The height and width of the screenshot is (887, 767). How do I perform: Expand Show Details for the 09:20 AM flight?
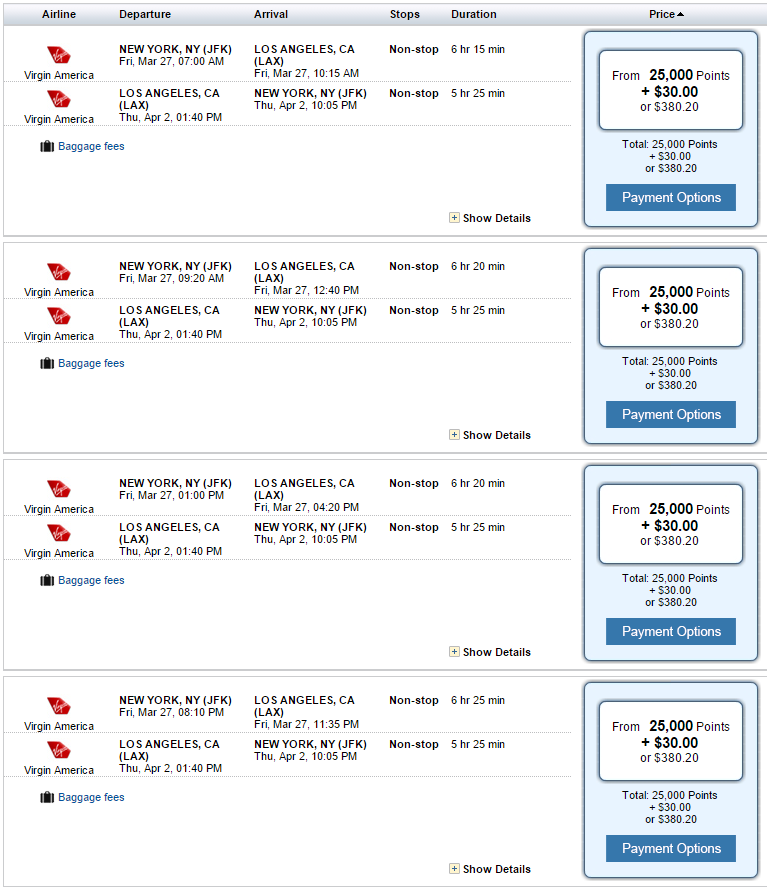click(x=490, y=435)
